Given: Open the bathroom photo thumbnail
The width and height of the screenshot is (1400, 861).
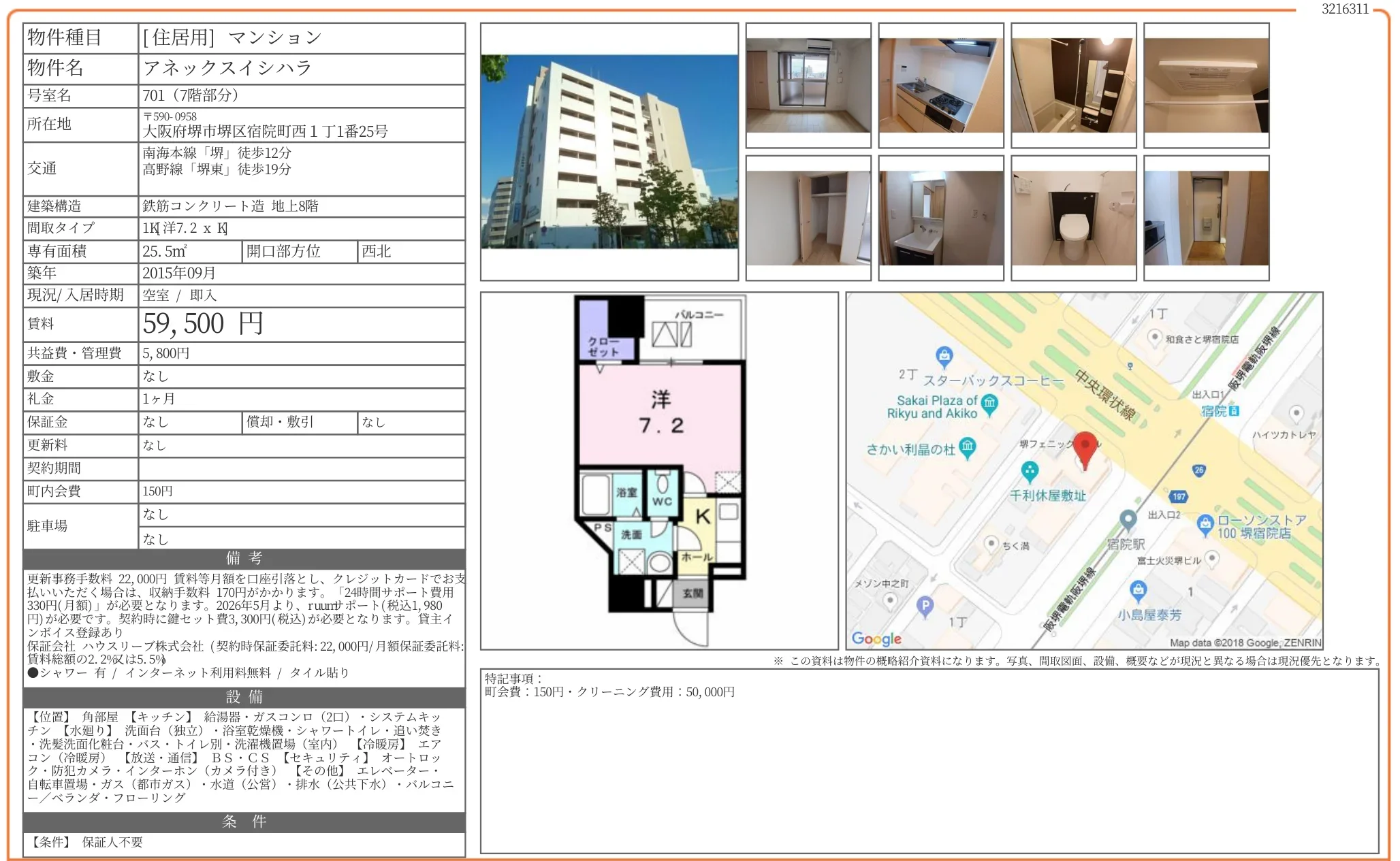Looking at the screenshot, I should pos(1074,85).
